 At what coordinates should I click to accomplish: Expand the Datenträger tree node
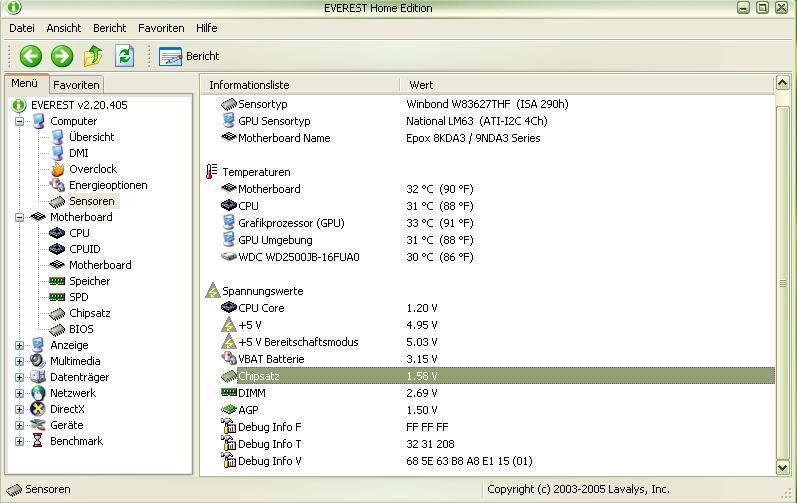pos(19,377)
